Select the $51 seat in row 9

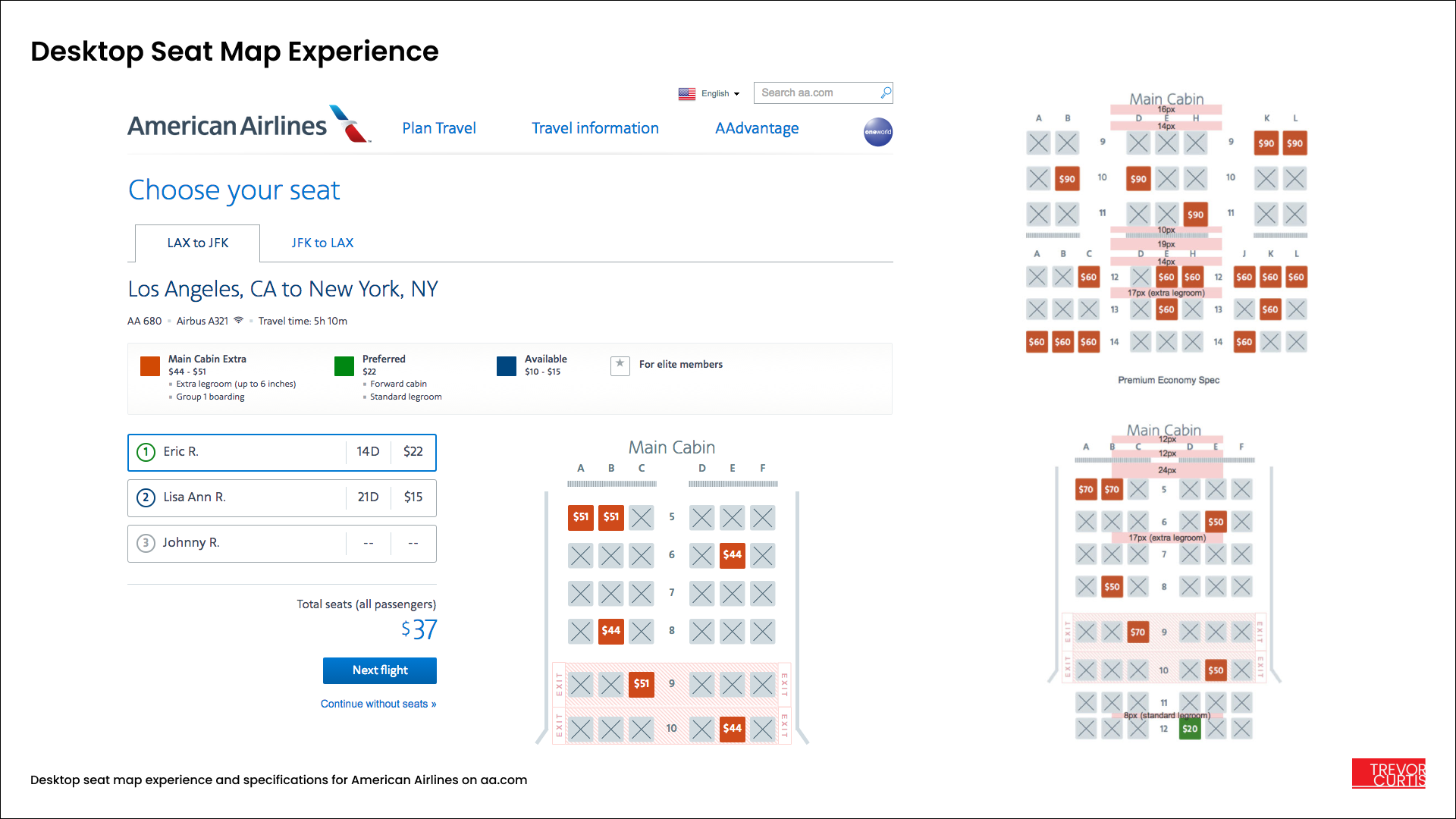[641, 684]
